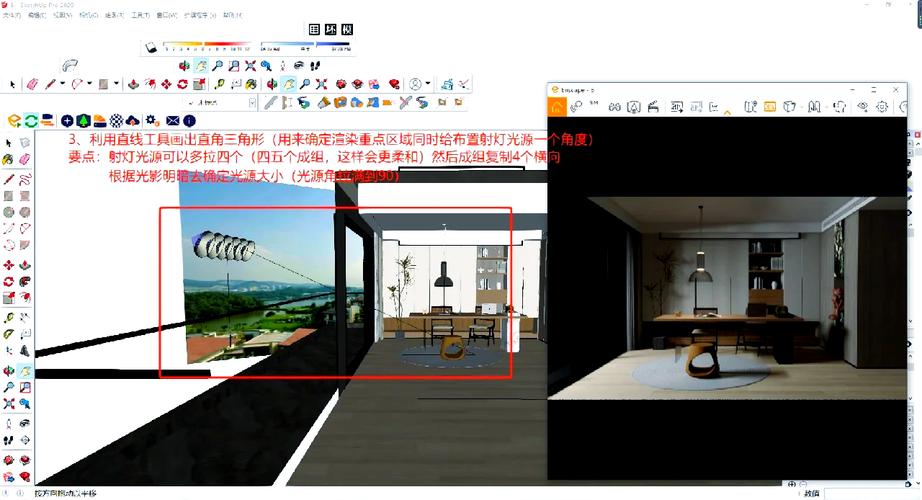Toggle shadows display in the Shadows toolbar
This screenshot has width=922, height=500.
coord(152,48)
